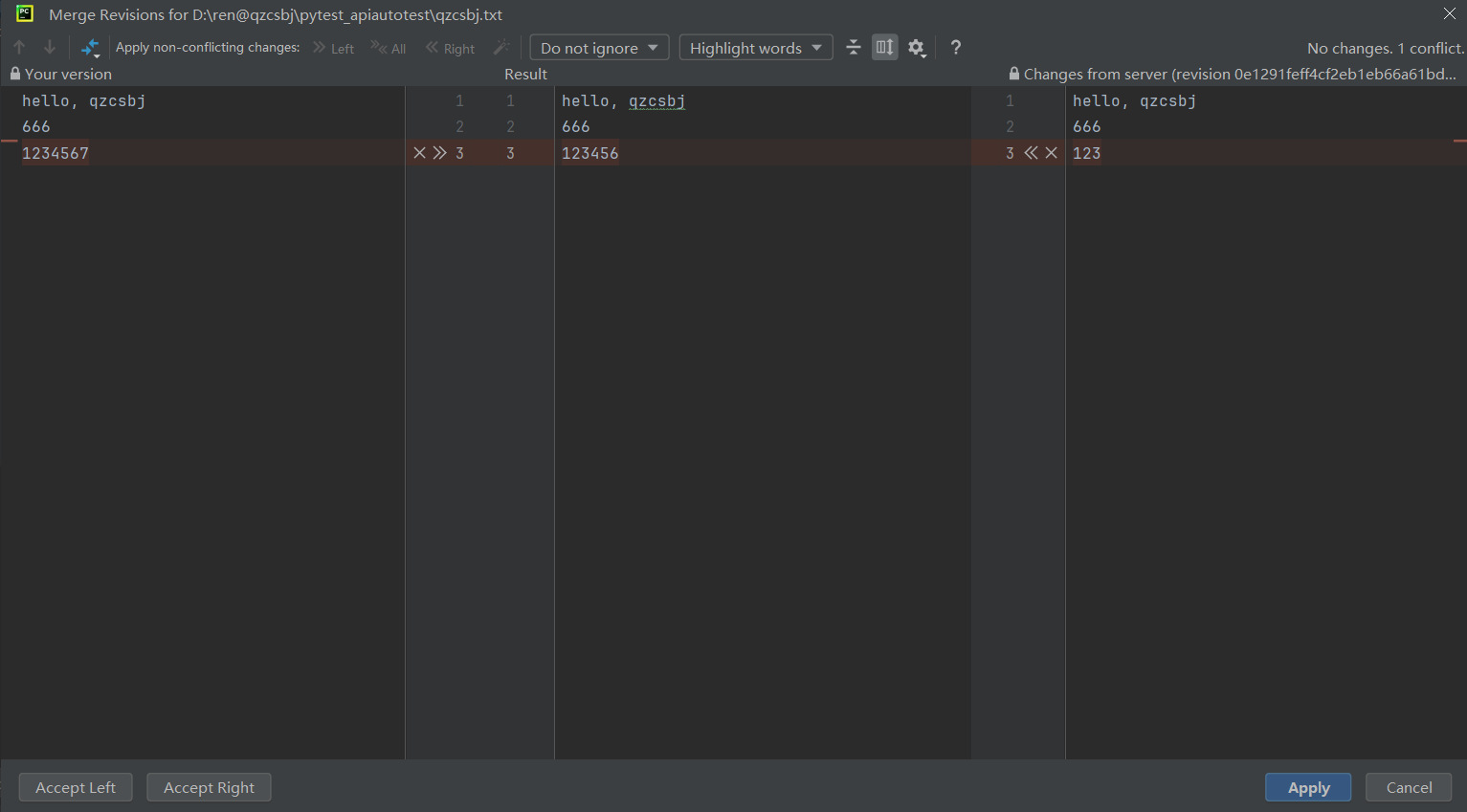Click the resolve conflicts magic wand icon
1467x812 pixels.
click(501, 47)
